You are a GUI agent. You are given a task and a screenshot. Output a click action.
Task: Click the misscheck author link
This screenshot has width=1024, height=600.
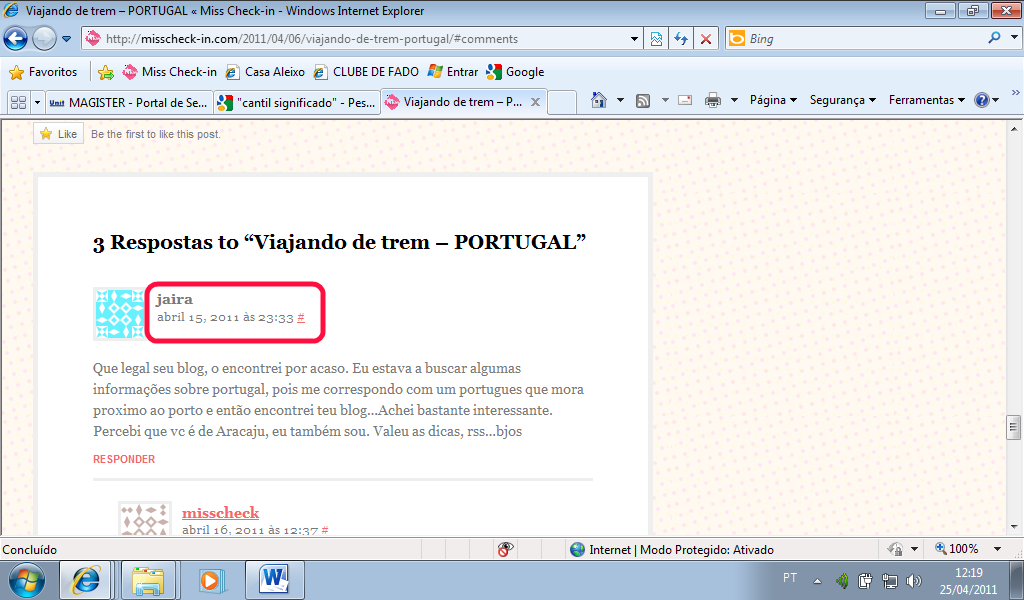[220, 513]
